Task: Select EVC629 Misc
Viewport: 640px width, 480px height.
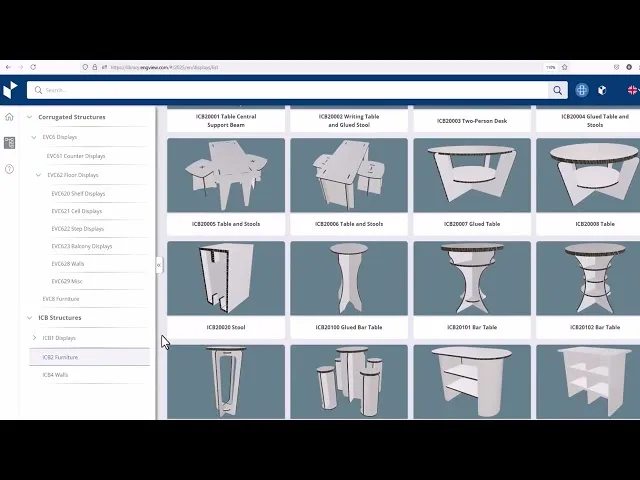Action: point(67,281)
